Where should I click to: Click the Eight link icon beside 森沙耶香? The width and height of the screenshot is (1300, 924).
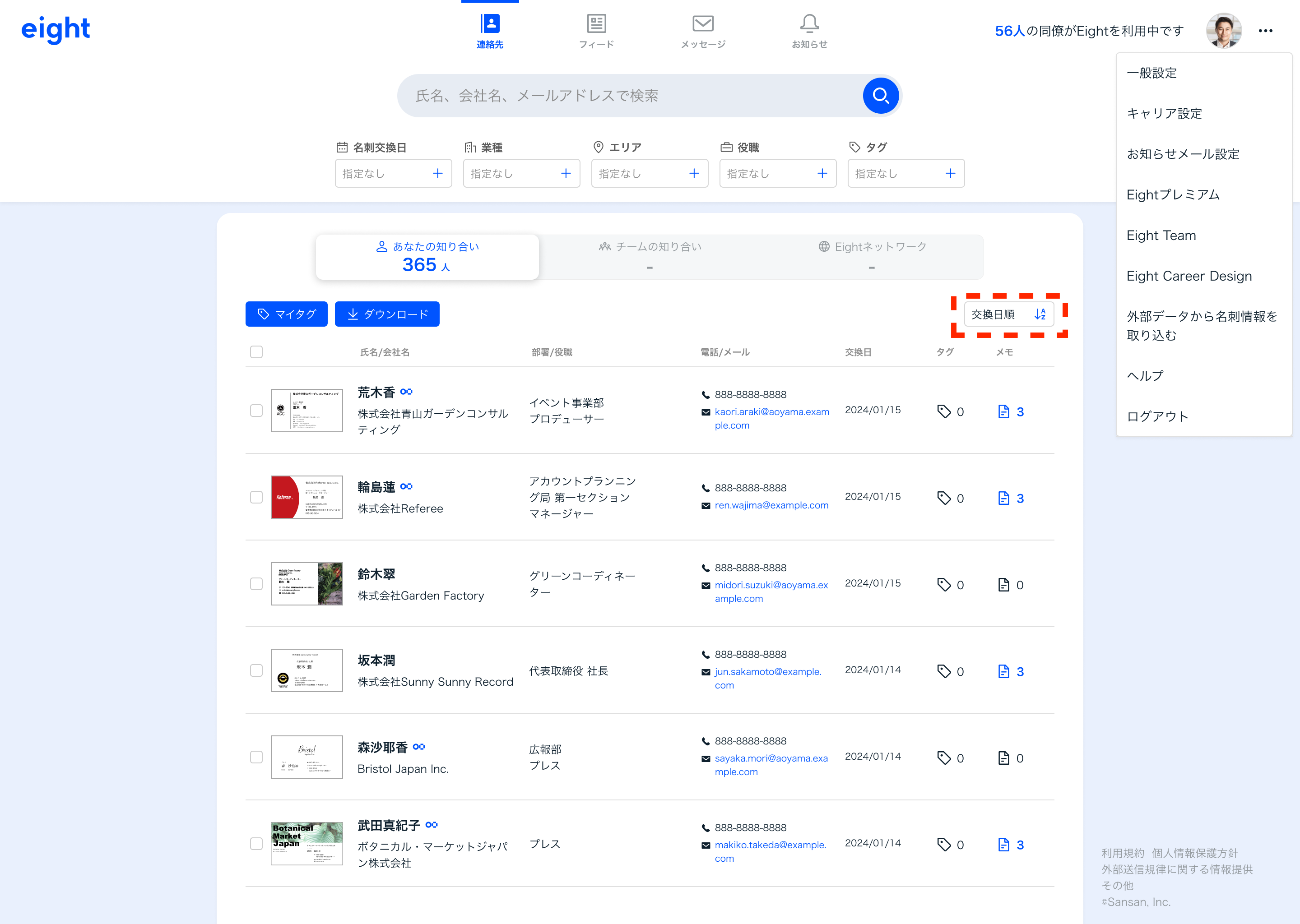[x=419, y=747]
